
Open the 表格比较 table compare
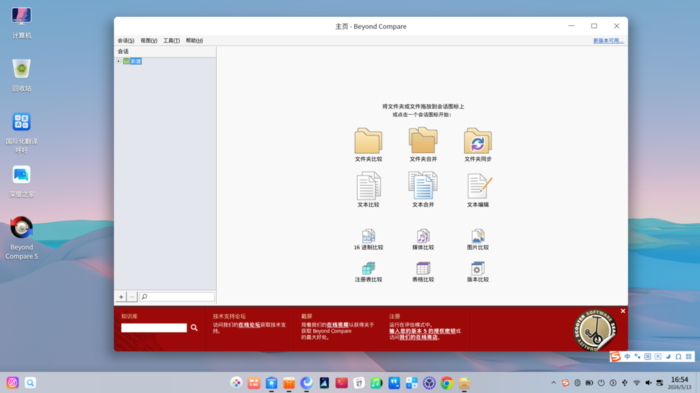tap(423, 272)
